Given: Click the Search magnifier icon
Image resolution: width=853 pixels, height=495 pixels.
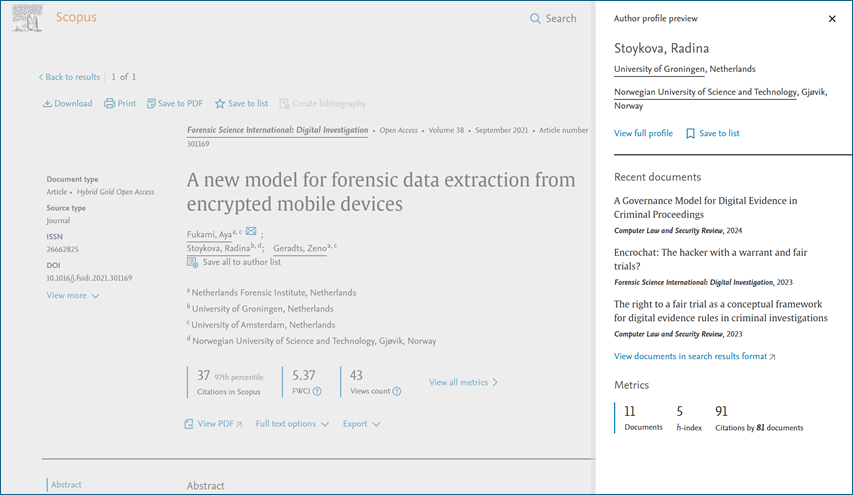Looking at the screenshot, I should 535,18.
